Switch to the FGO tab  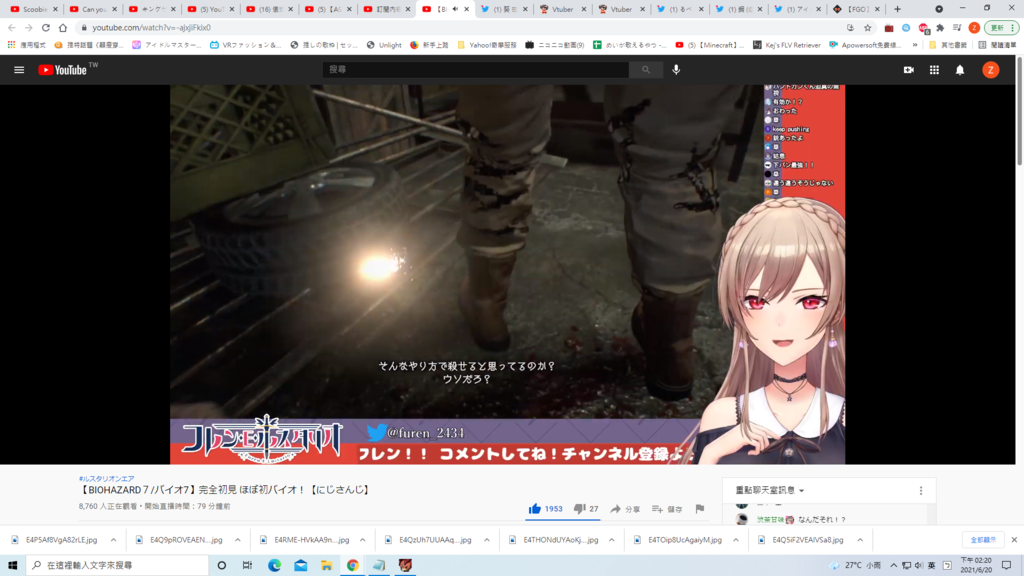pyautogui.click(x=856, y=9)
